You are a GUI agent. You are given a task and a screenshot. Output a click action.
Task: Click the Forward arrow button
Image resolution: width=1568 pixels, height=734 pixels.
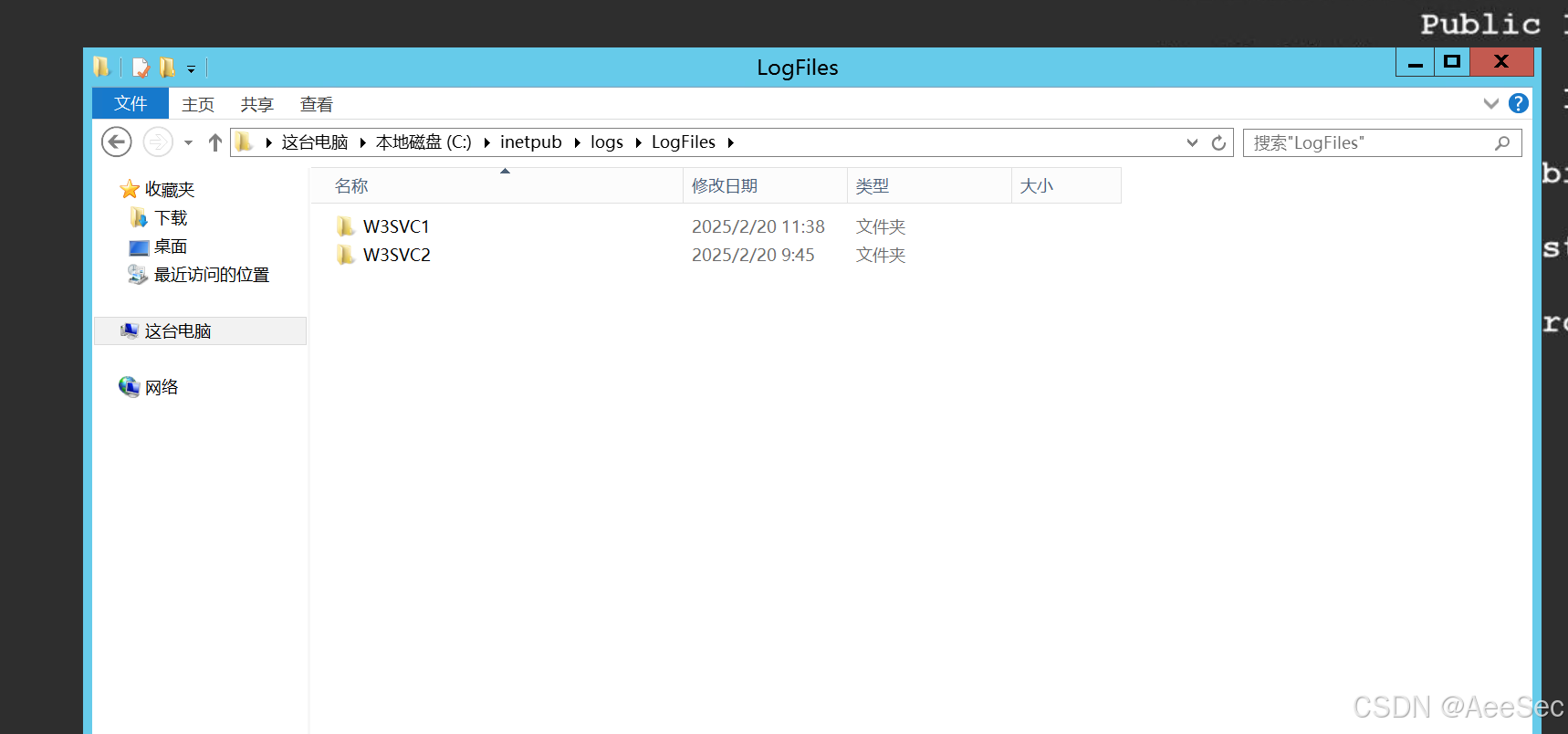(158, 142)
